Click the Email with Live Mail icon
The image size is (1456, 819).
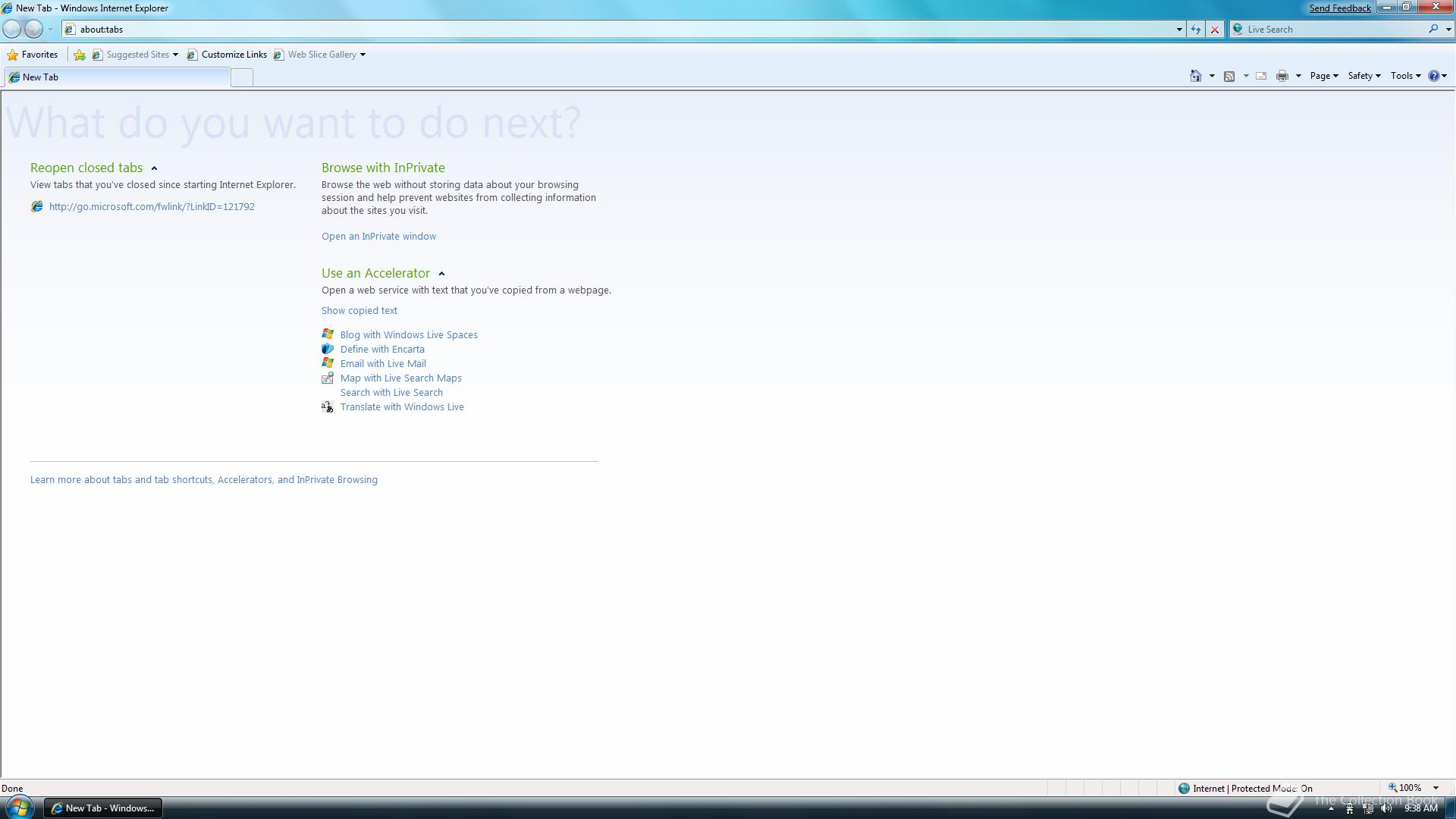click(x=328, y=363)
